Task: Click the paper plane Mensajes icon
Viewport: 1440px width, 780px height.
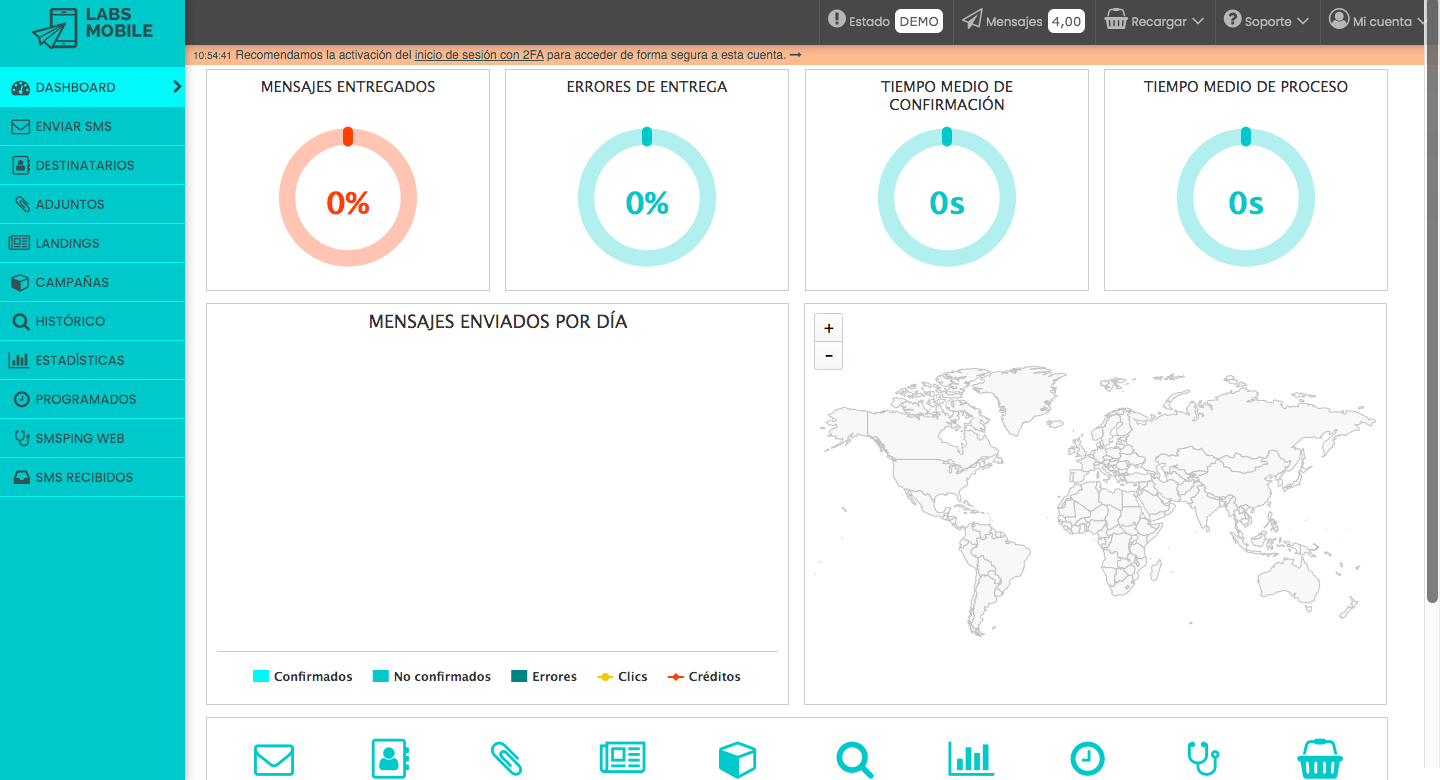Action: click(972, 20)
